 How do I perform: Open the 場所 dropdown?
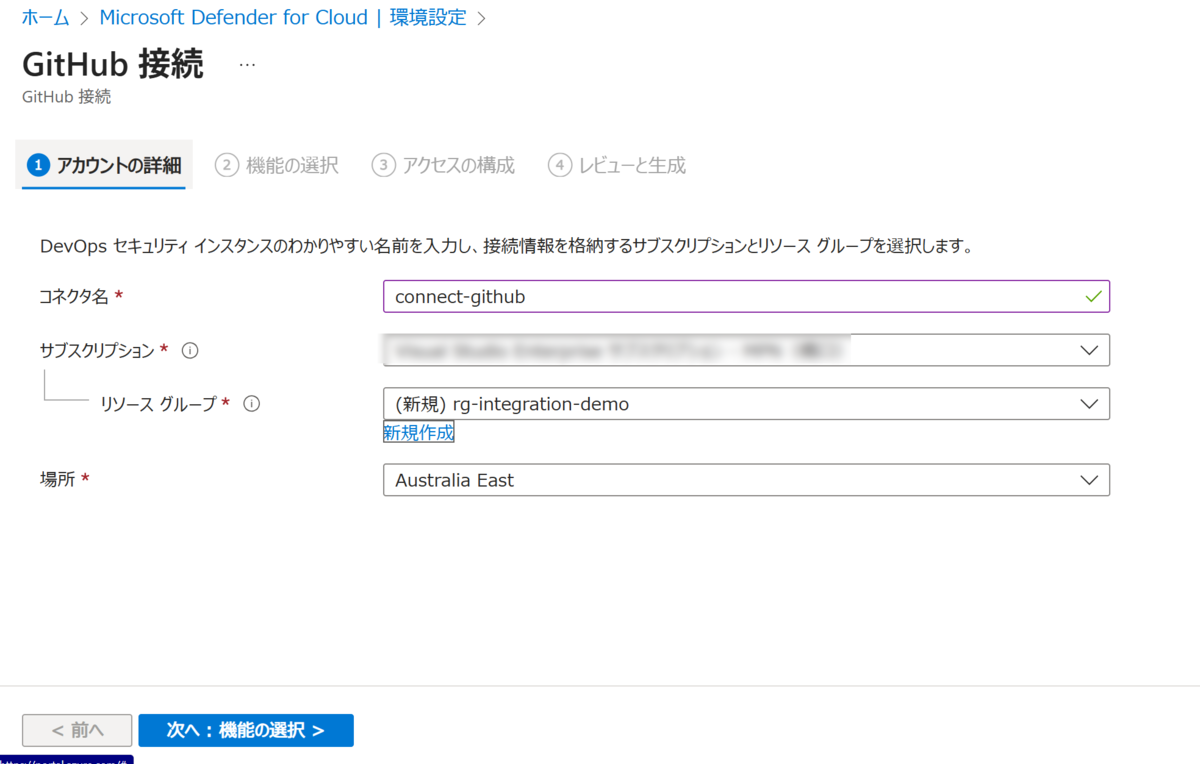click(1090, 480)
